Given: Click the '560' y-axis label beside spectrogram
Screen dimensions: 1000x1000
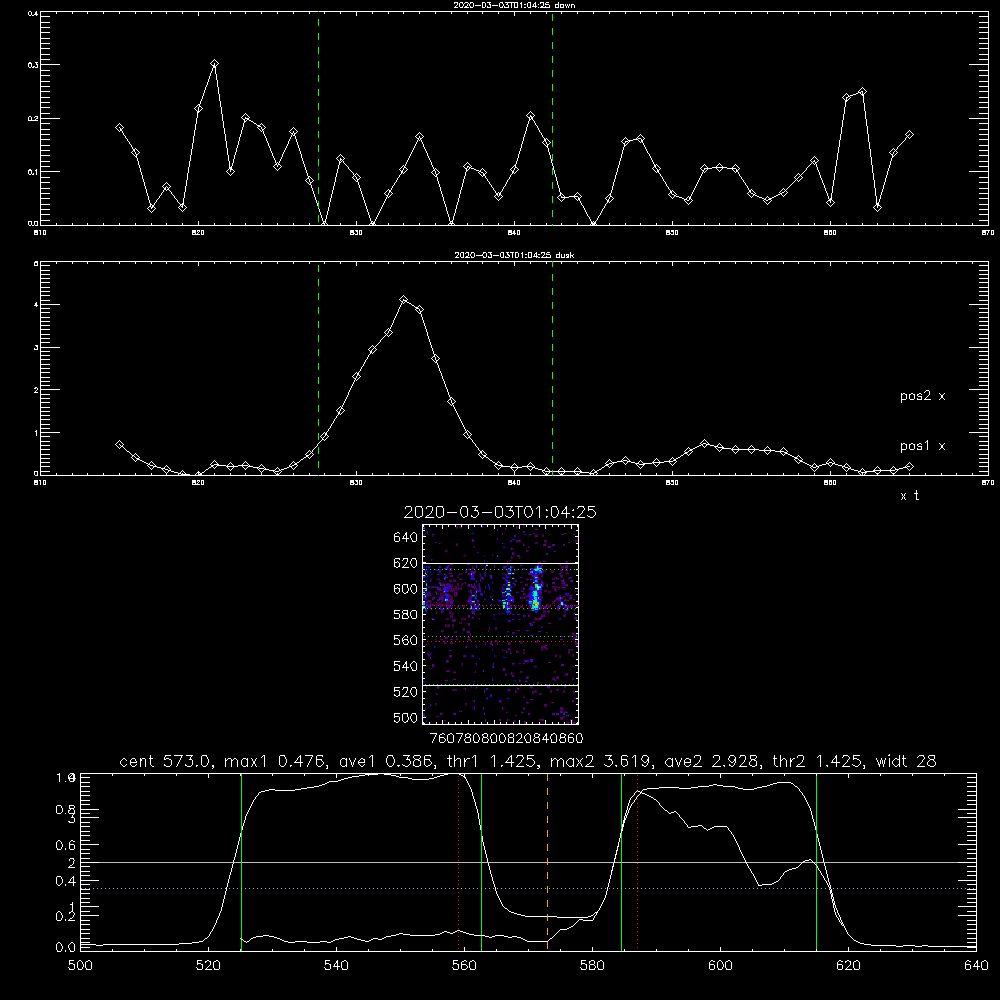Looking at the screenshot, I should 406,640.
